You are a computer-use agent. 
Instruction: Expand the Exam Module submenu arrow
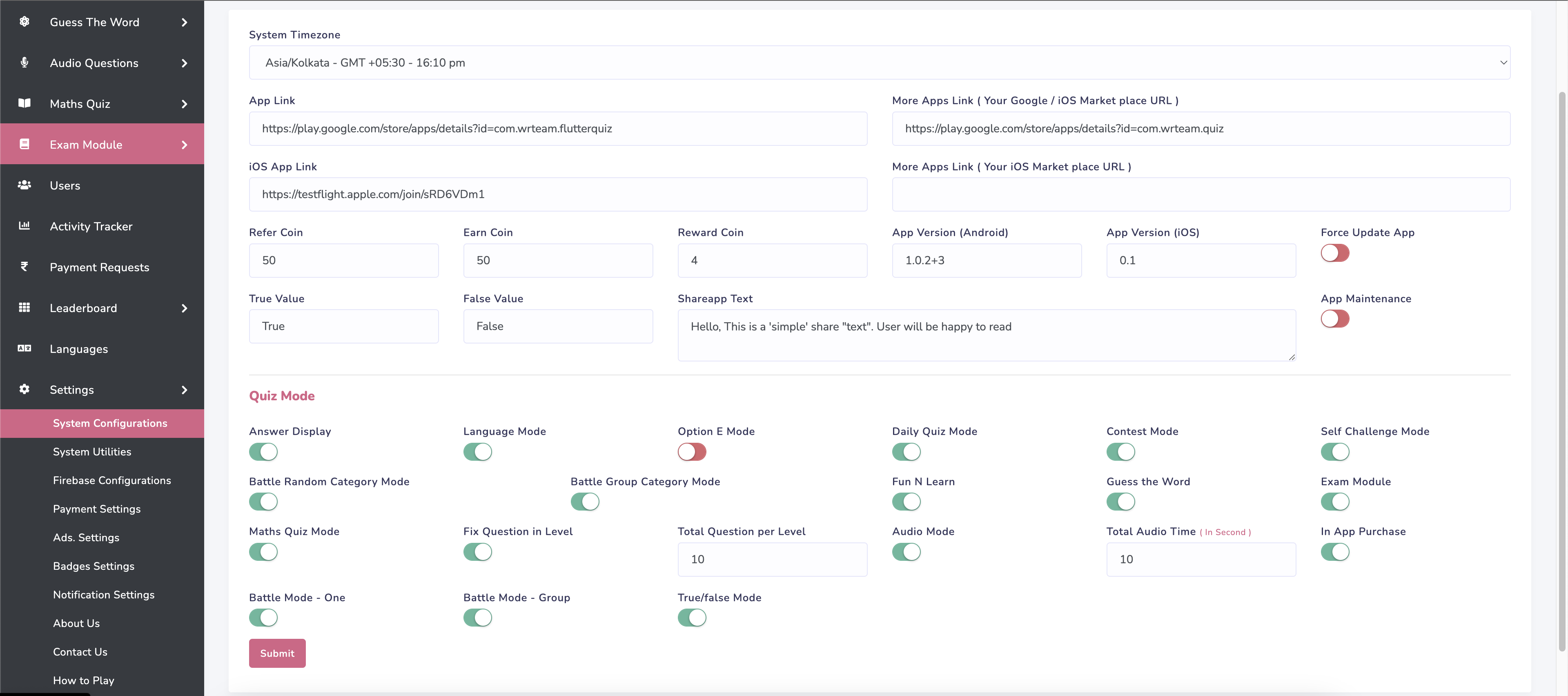[x=185, y=145]
